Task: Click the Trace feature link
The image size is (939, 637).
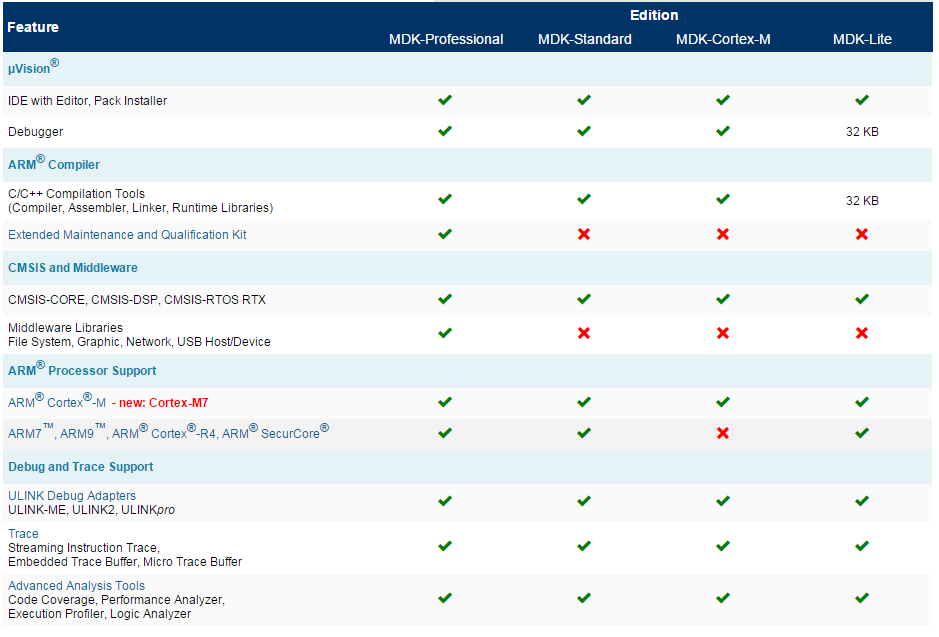Action: (23, 533)
